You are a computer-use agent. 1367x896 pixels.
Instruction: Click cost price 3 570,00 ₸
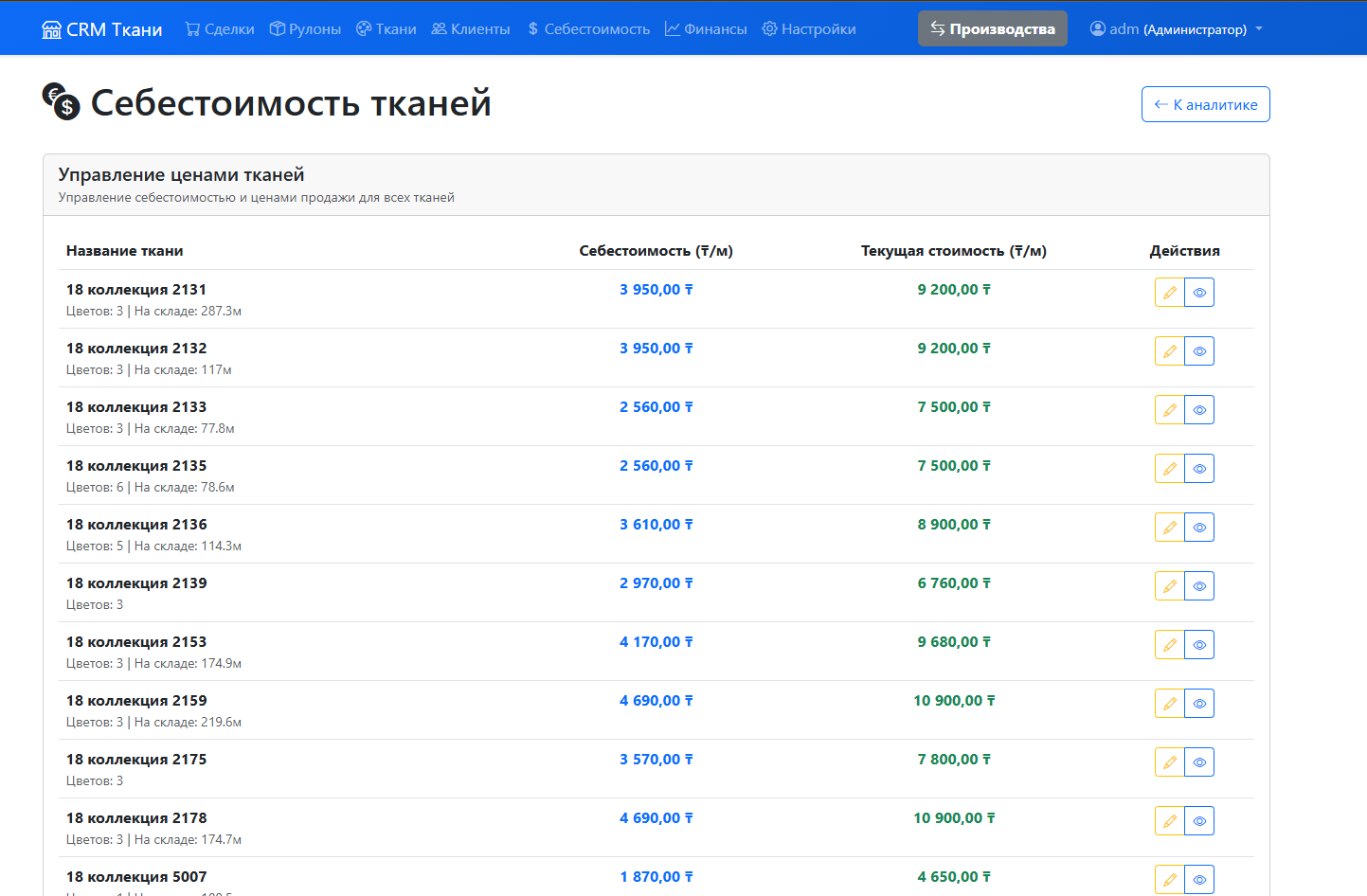coord(657,760)
